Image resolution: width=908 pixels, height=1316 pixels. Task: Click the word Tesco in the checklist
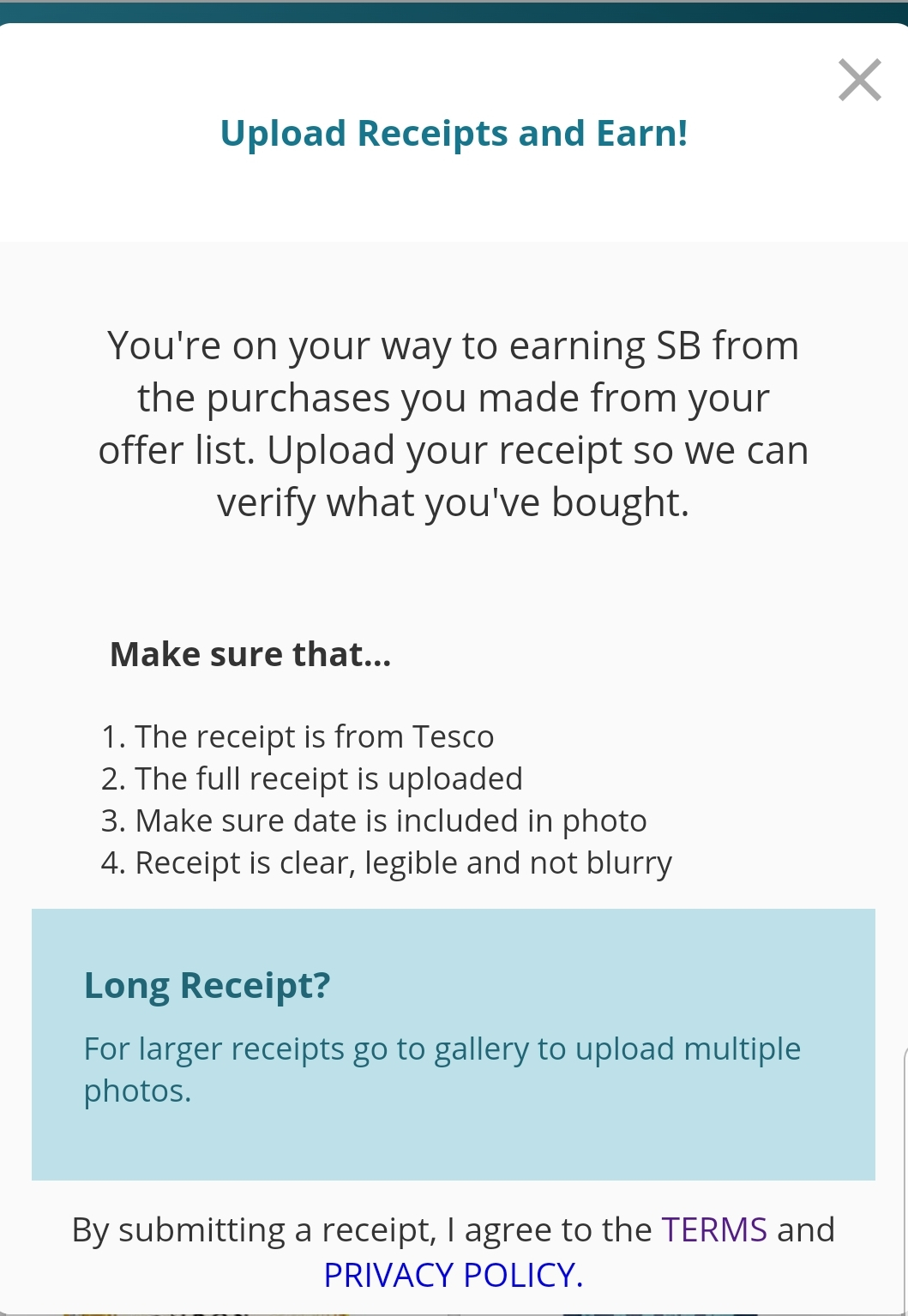tap(454, 736)
